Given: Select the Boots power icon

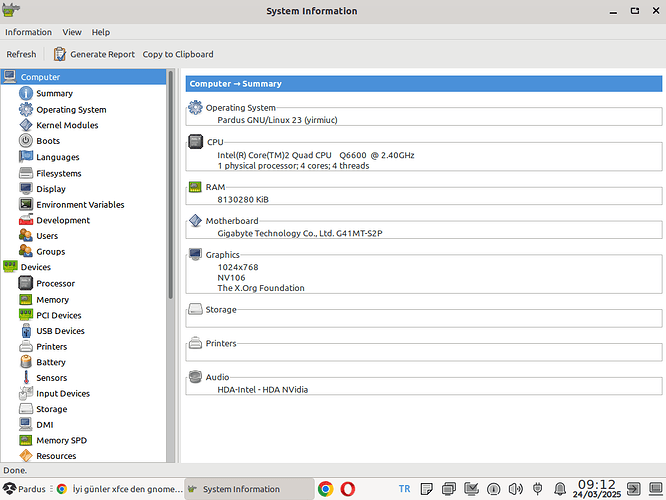Looking at the screenshot, I should pos(26,141).
